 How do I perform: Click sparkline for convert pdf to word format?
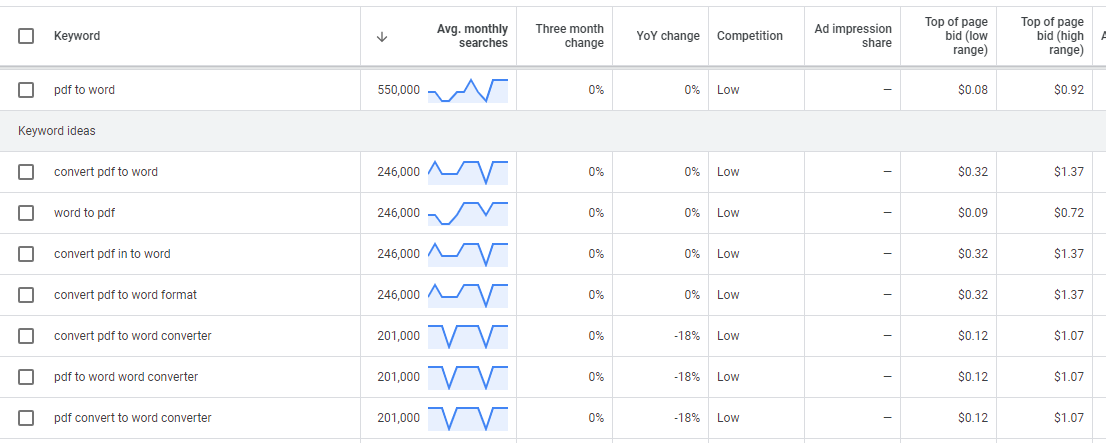pos(468,295)
